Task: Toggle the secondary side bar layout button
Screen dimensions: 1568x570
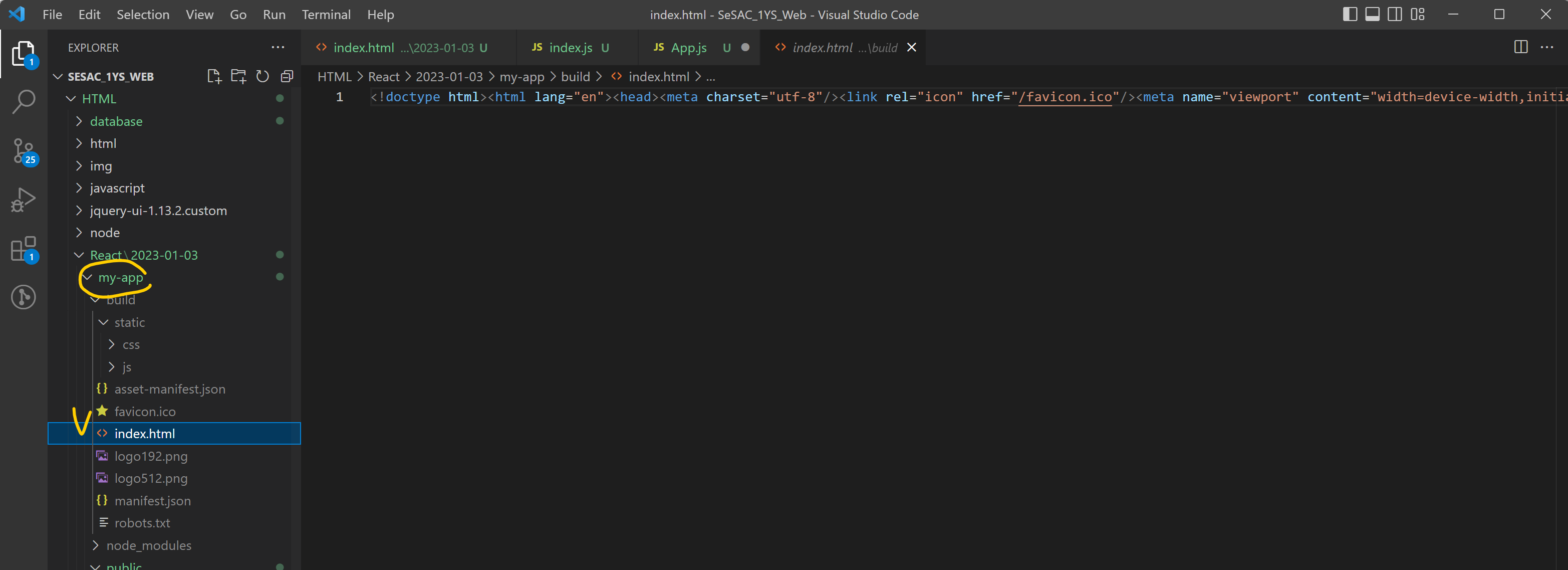Action: tap(1395, 14)
